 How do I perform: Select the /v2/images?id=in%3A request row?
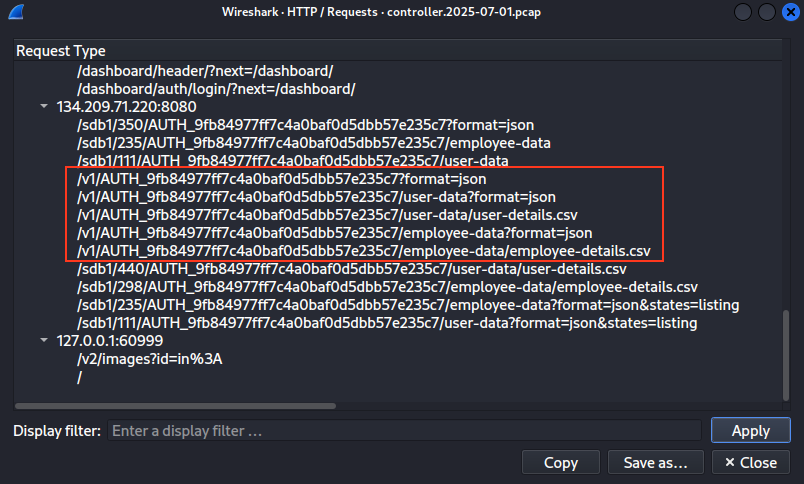pyautogui.click(x=149, y=359)
